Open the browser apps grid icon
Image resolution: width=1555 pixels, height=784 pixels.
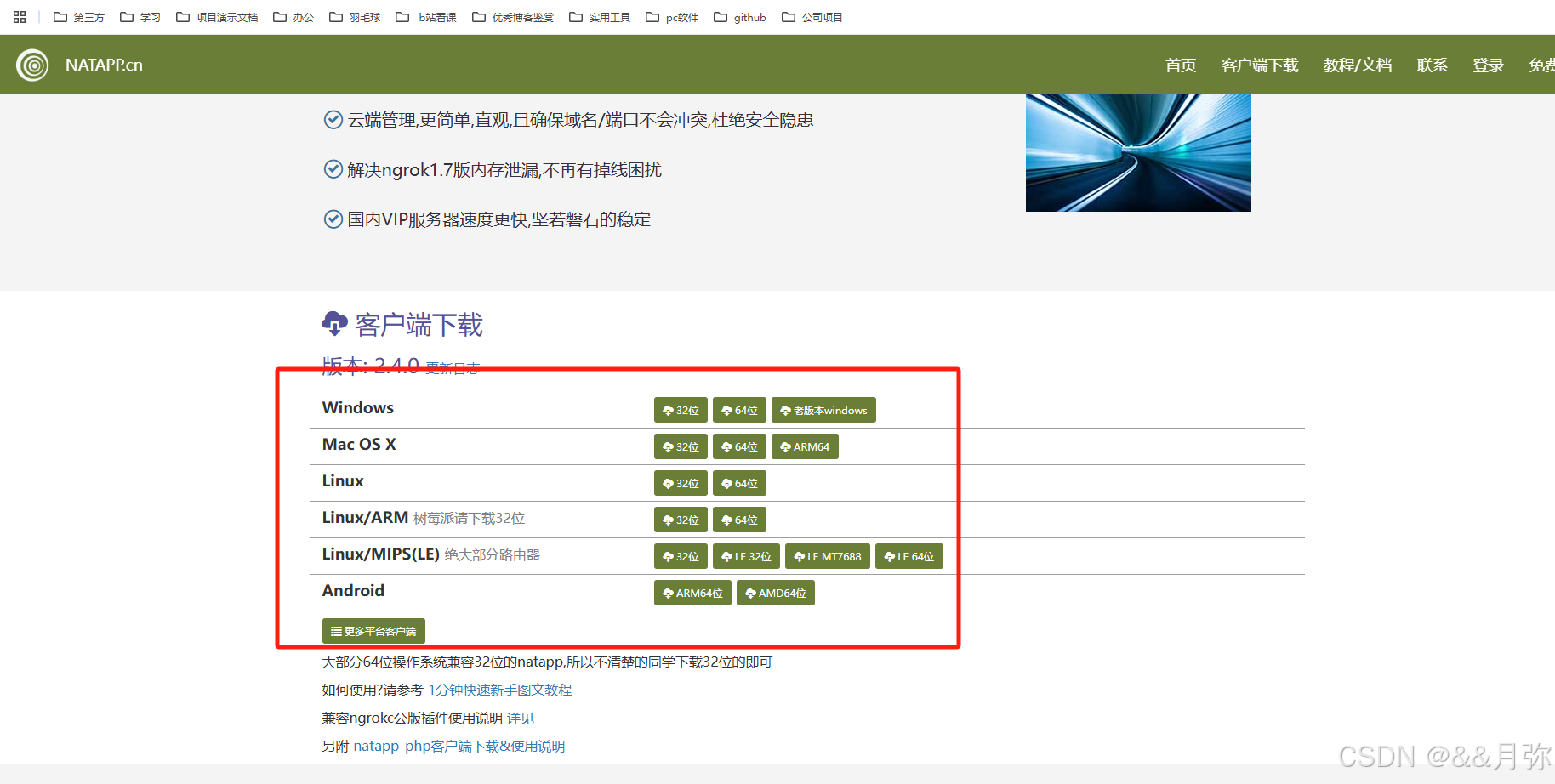(x=20, y=17)
